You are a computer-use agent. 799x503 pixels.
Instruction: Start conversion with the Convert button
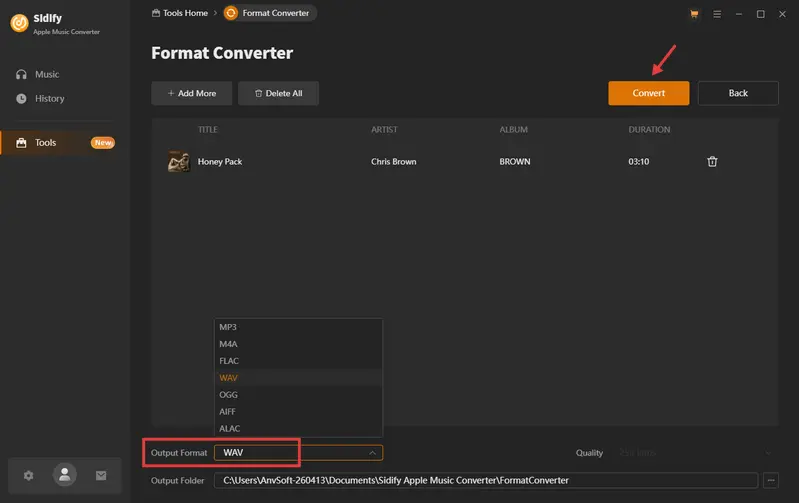649,93
